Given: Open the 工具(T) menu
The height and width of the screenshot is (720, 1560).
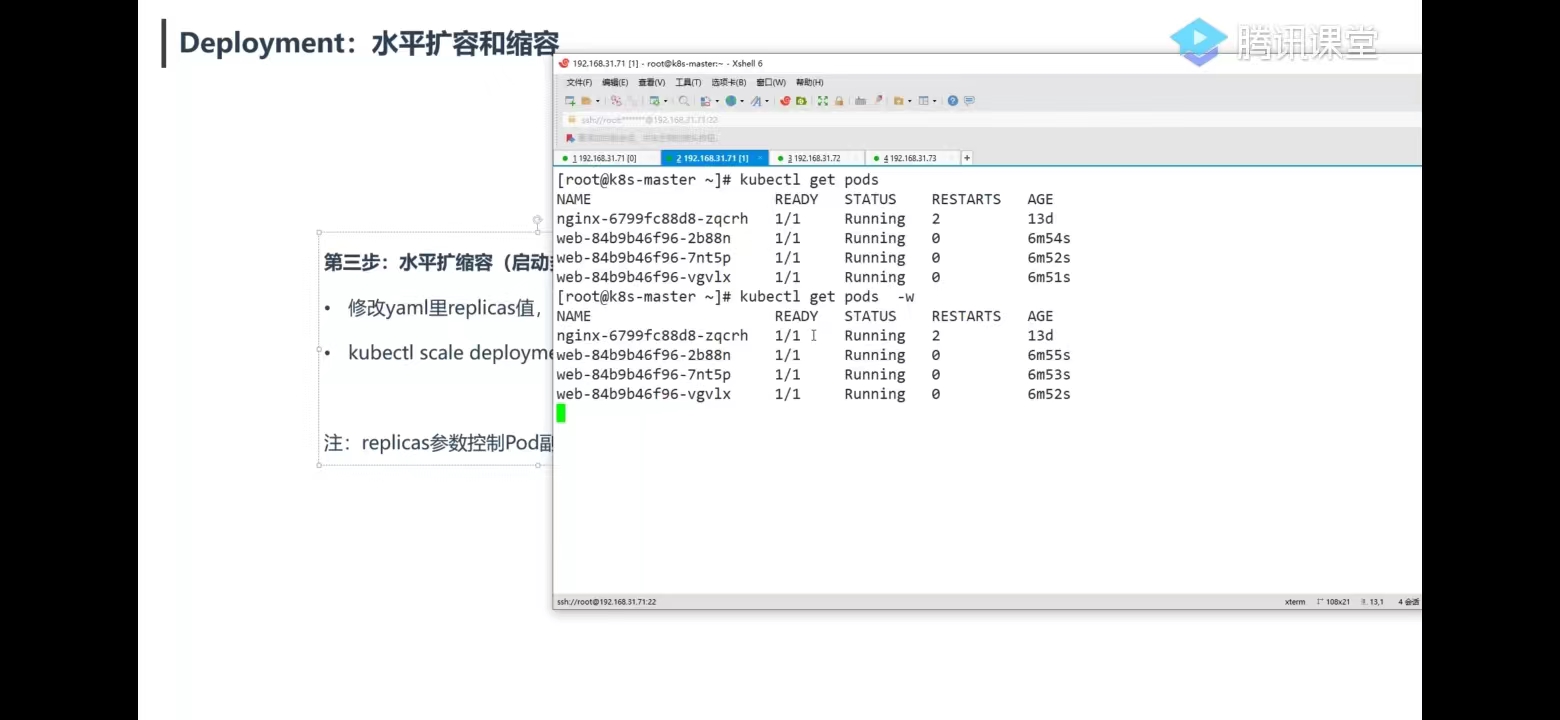Looking at the screenshot, I should point(688,82).
